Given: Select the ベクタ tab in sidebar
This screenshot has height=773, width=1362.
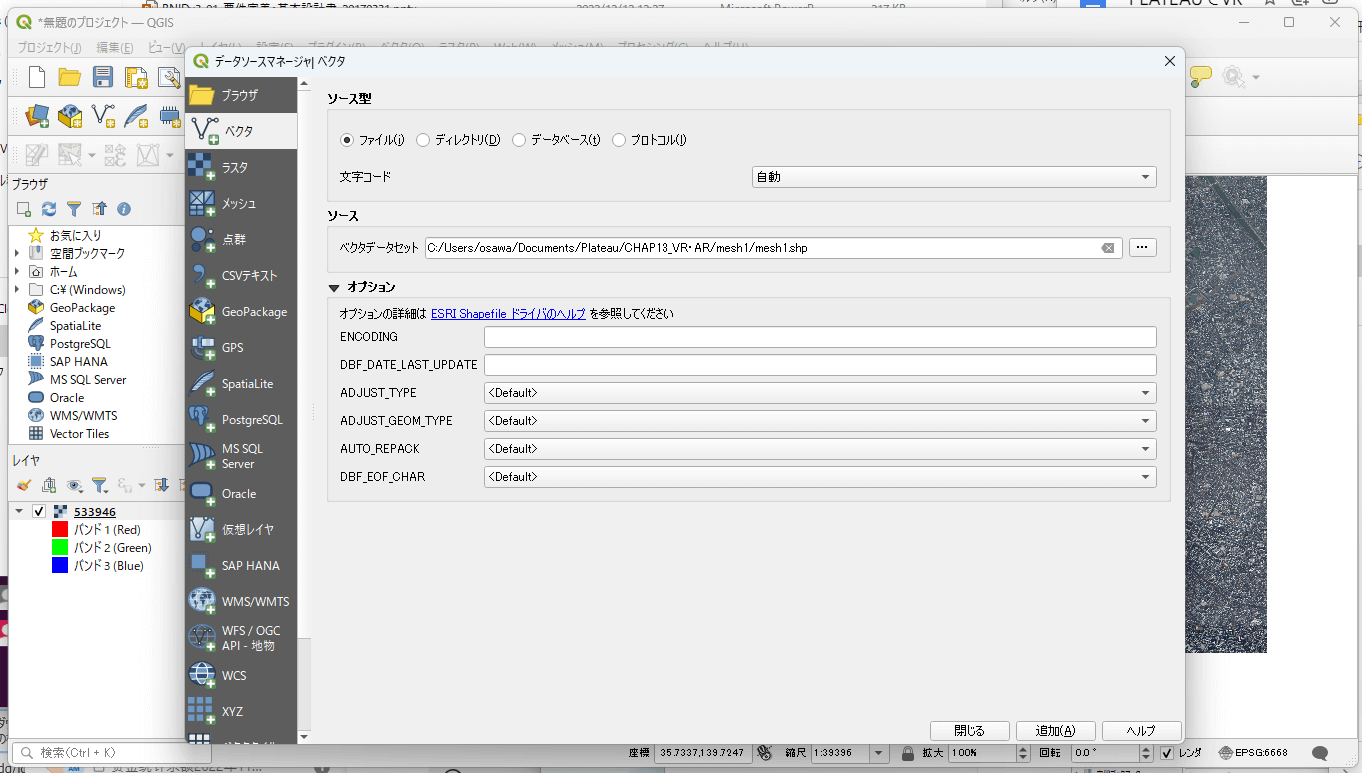Looking at the screenshot, I should coord(240,131).
